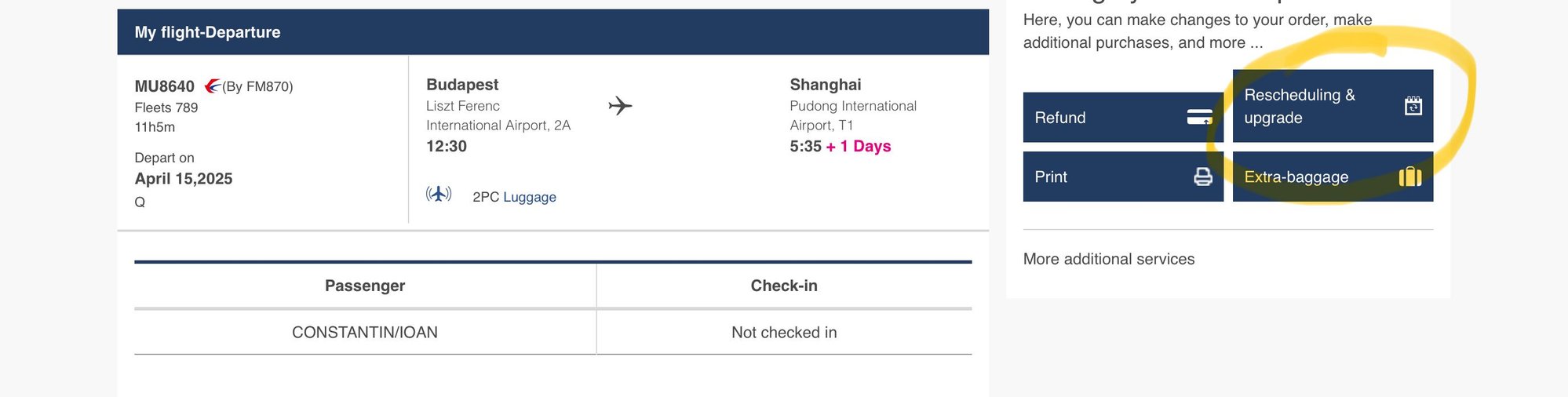Click passenger name CONSTANTIN/IOAN
Image resolution: width=1568 pixels, height=397 pixels.
pyautogui.click(x=365, y=333)
